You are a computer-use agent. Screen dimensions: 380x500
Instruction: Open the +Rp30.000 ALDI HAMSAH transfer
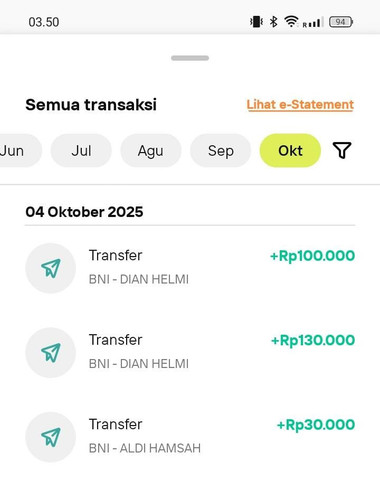pos(190,437)
